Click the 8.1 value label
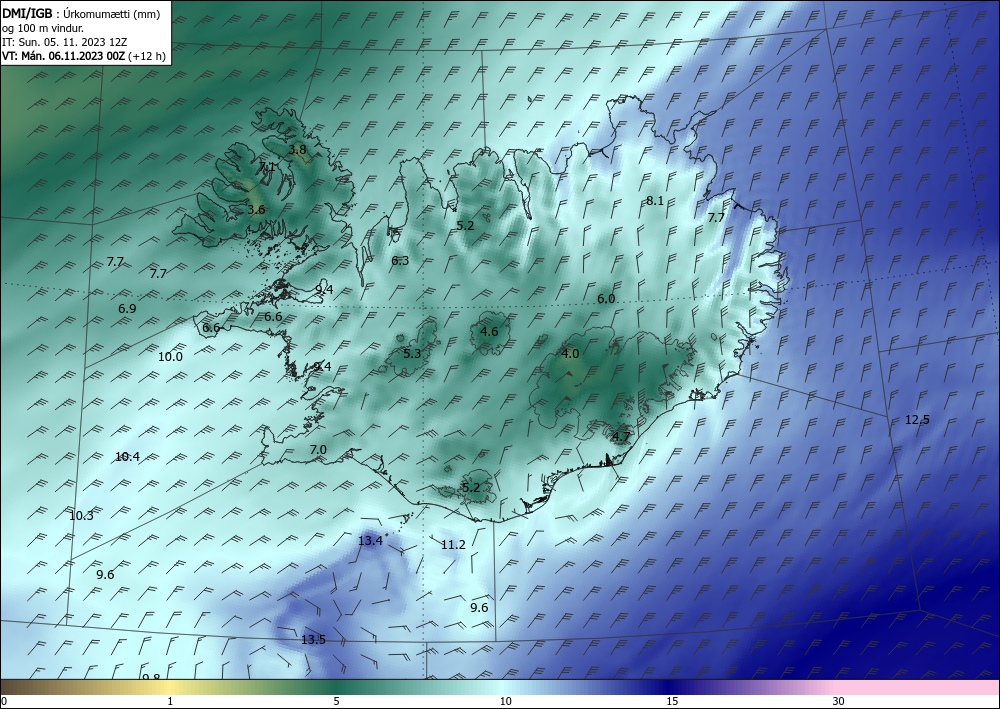Image resolution: width=1000 pixels, height=709 pixels. pyautogui.click(x=655, y=201)
